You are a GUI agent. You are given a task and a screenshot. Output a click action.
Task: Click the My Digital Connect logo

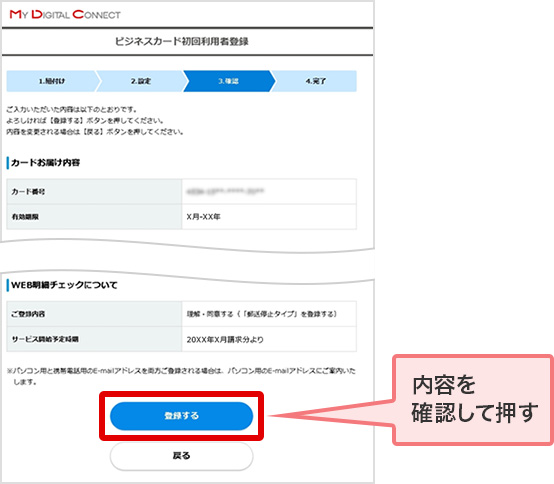click(x=65, y=14)
